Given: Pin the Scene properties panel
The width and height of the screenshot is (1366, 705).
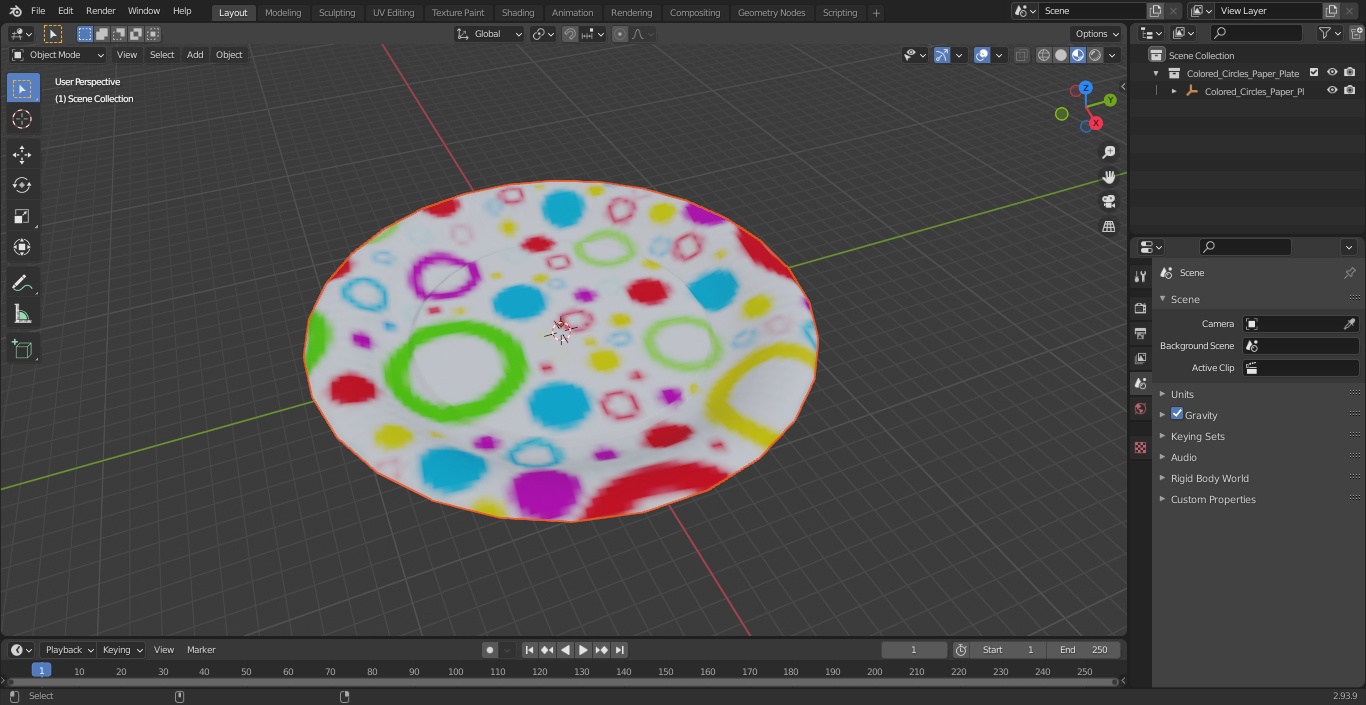Looking at the screenshot, I should 1349,273.
